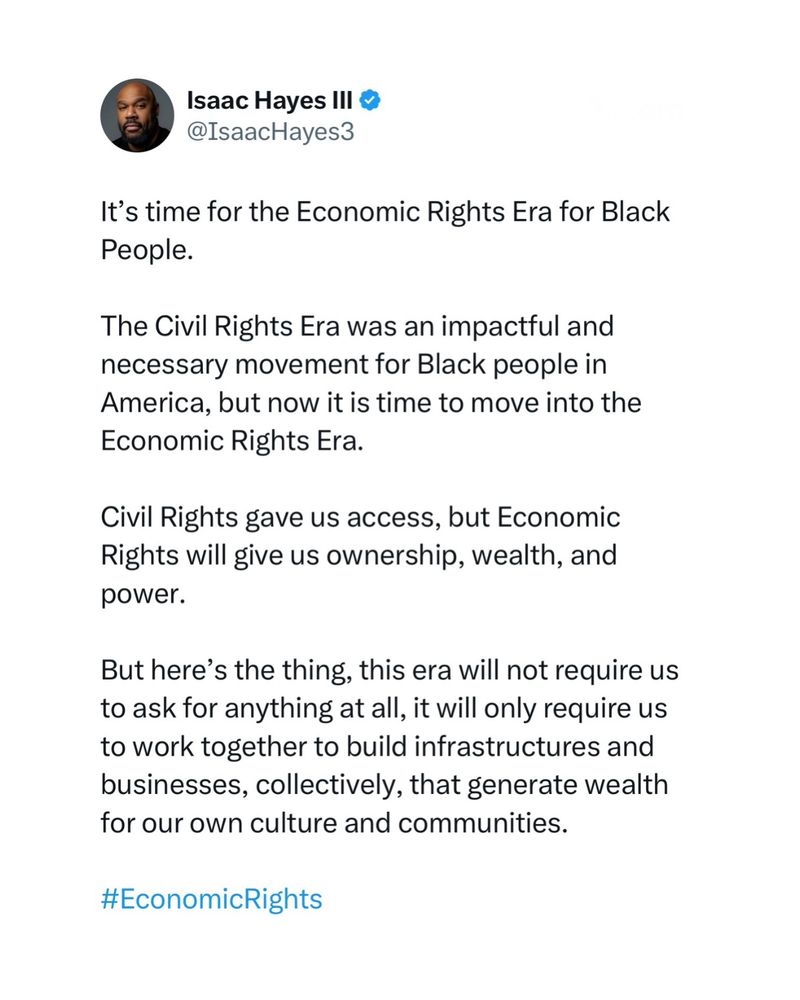Viewport: 800px width, 1000px height.
Task: Click the line 'Rights will give us ownership, wealth'
Action: [359, 555]
